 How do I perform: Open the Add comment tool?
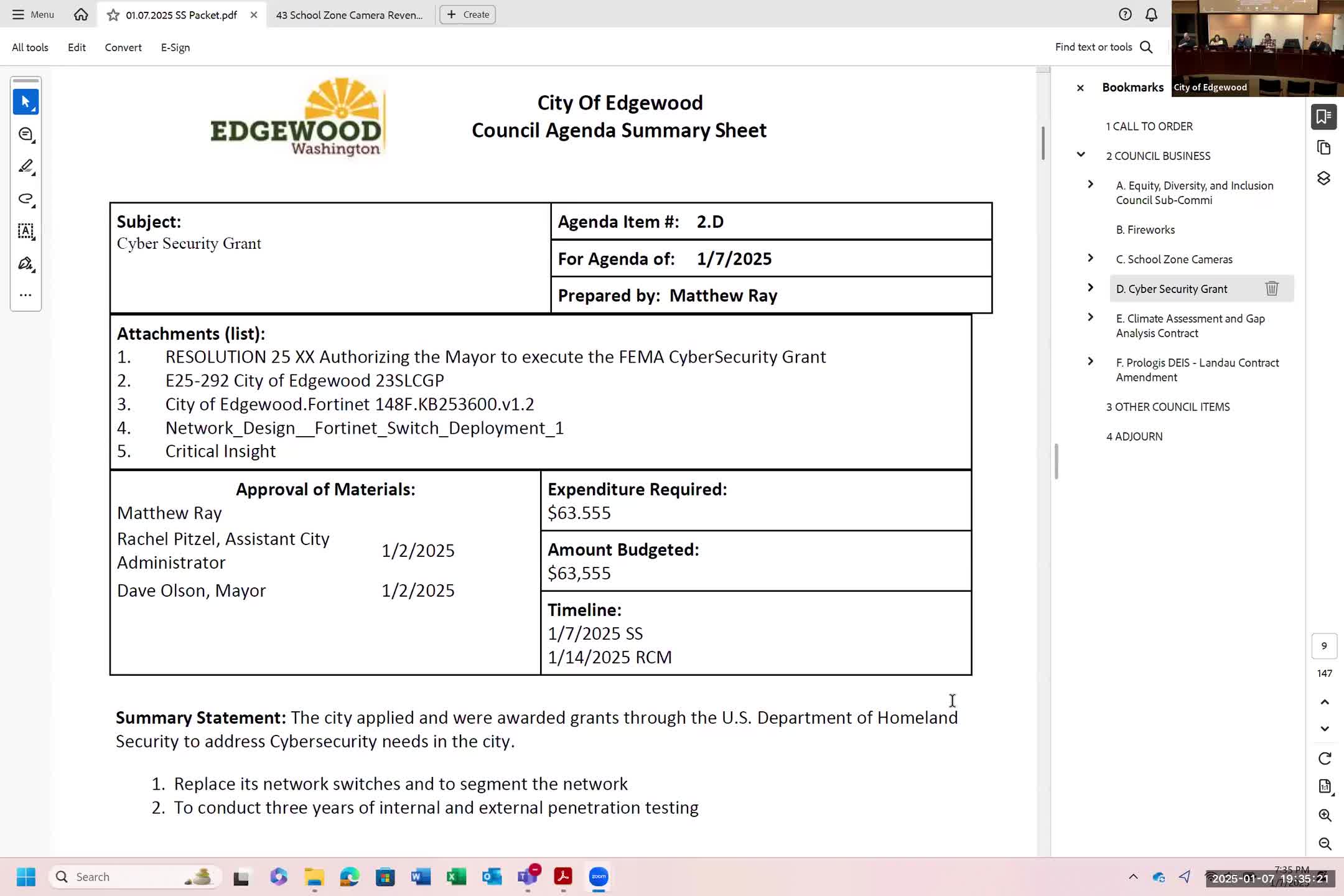[26, 134]
